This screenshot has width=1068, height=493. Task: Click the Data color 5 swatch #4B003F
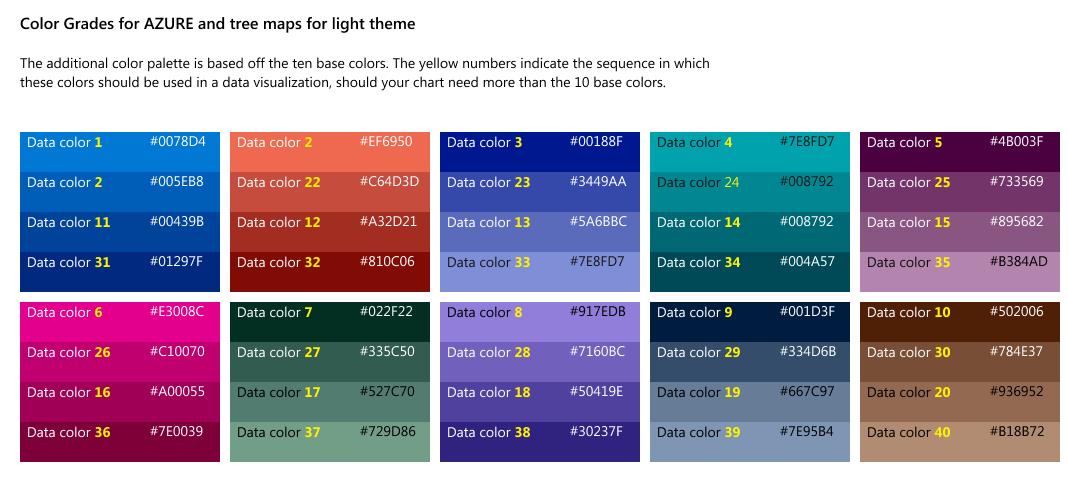(960, 151)
